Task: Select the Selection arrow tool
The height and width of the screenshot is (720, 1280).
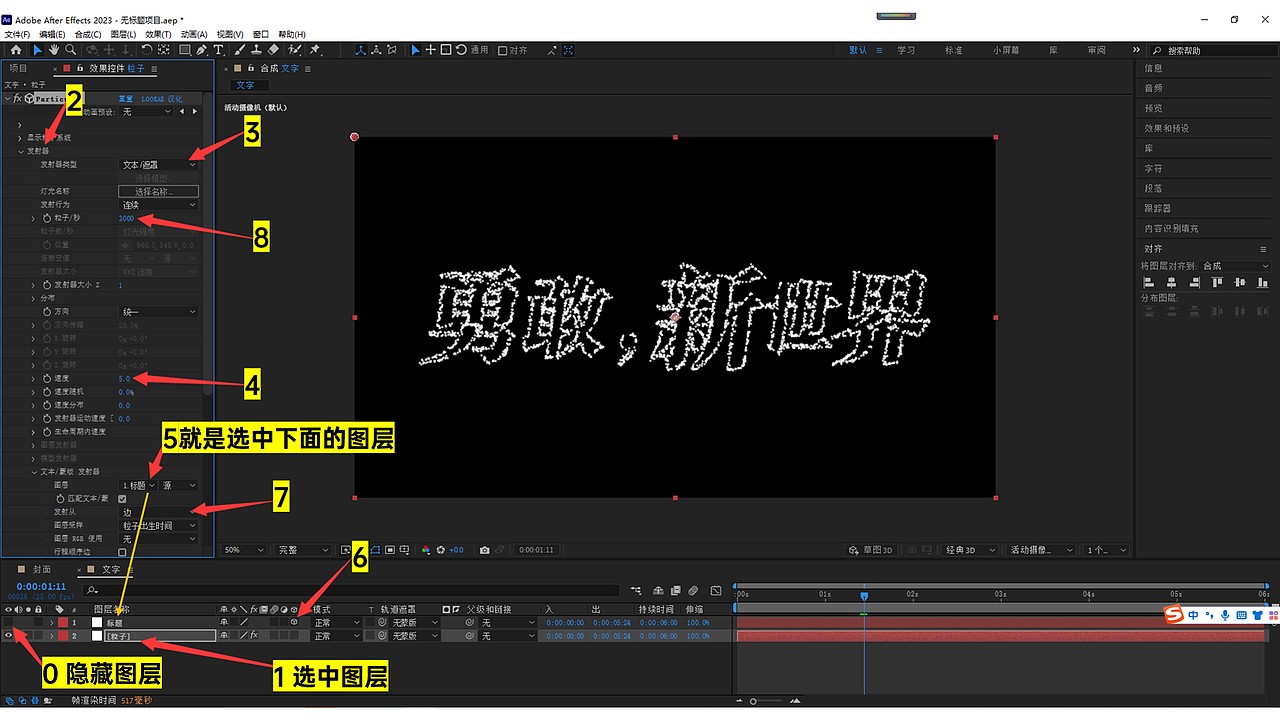Action: [35, 49]
